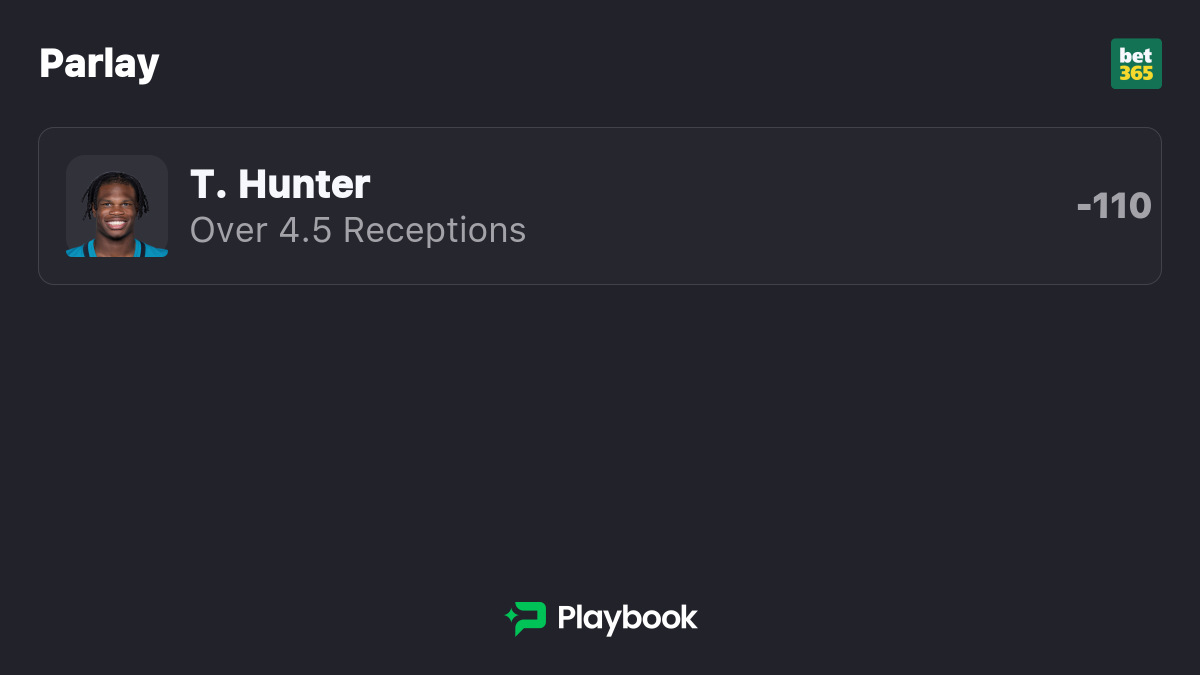The height and width of the screenshot is (675, 1200).
Task: Click the Hunter surname text
Action: (304, 184)
